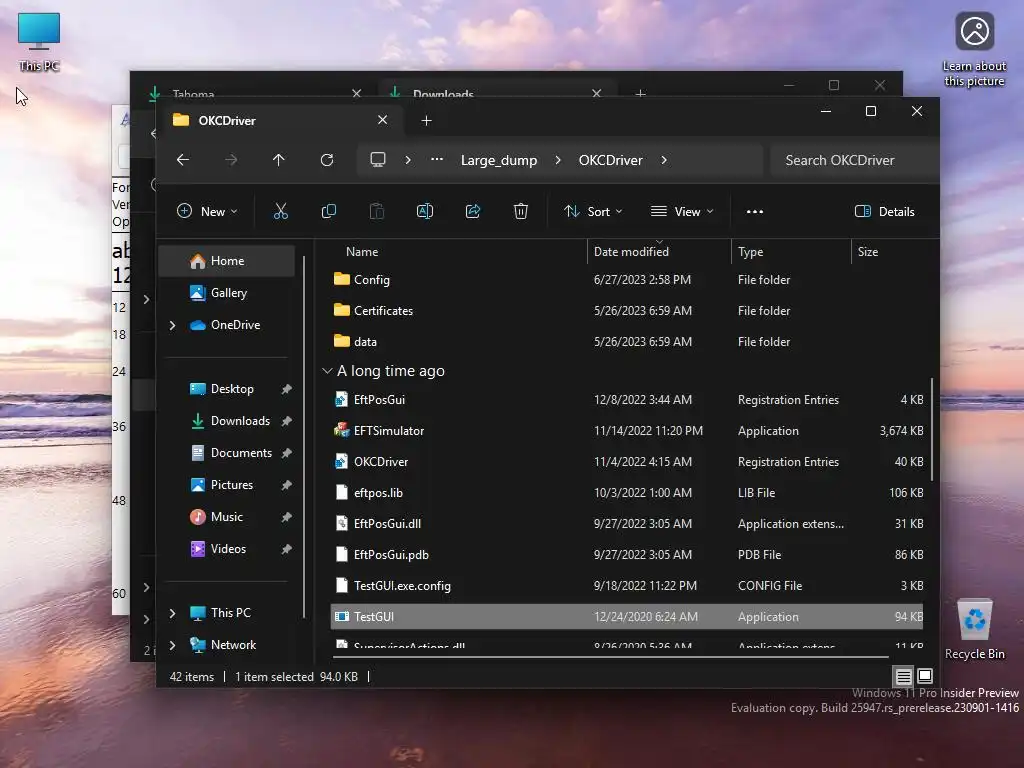1024x768 pixels.
Task: Click Learn about this picture icon
Action: point(974,50)
